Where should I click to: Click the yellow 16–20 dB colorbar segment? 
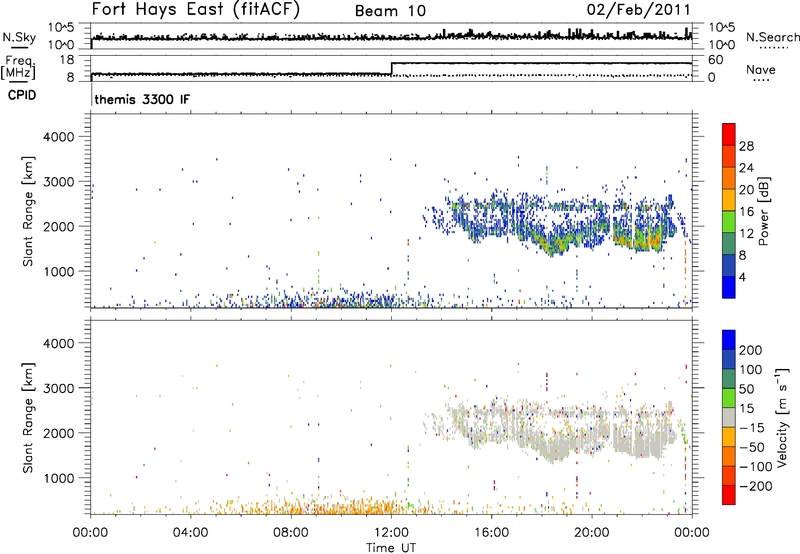click(729, 200)
